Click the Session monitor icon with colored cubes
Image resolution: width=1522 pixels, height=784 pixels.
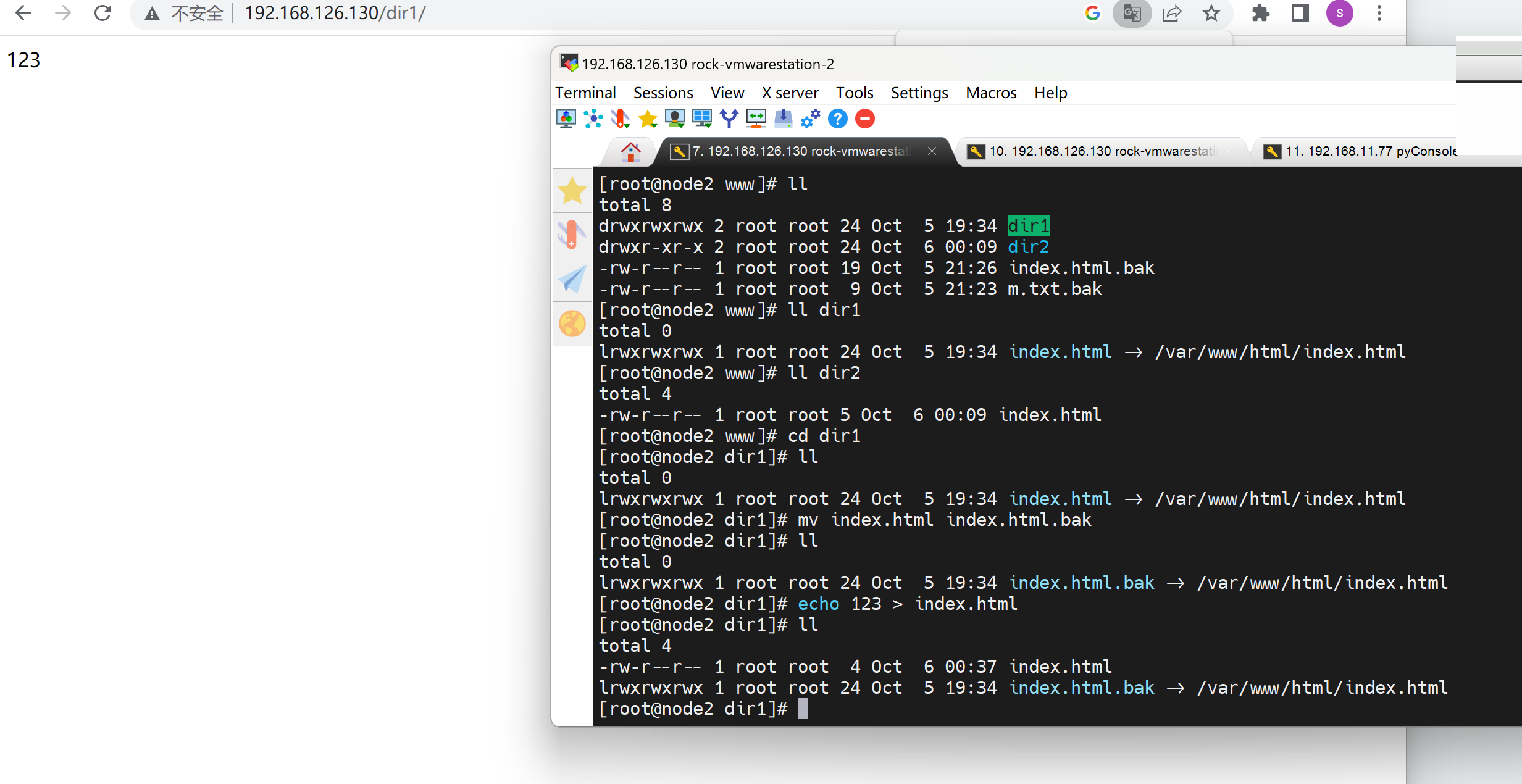pos(566,119)
